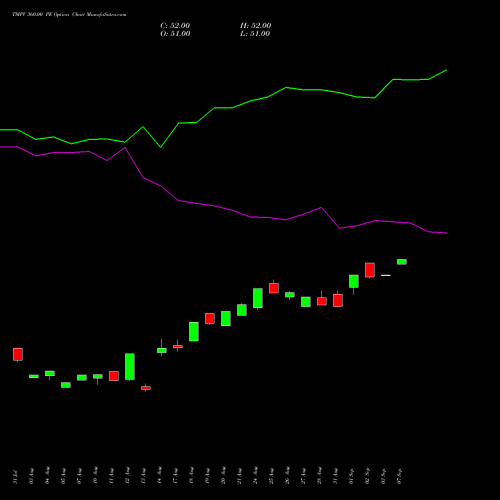Select the high value H: 52.00

pyautogui.click(x=255, y=26)
